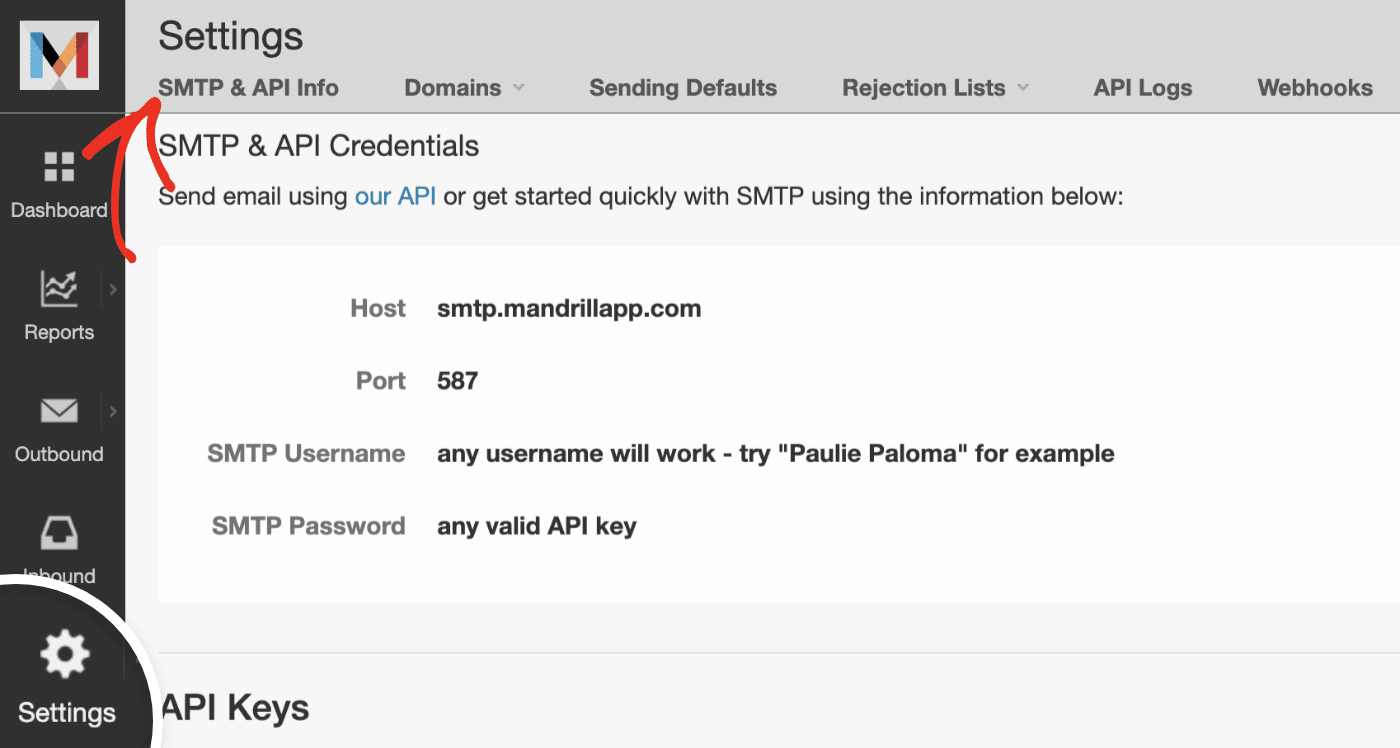Image resolution: width=1400 pixels, height=748 pixels.
Task: Click "any valid API key" text
Action: pyautogui.click(x=537, y=526)
